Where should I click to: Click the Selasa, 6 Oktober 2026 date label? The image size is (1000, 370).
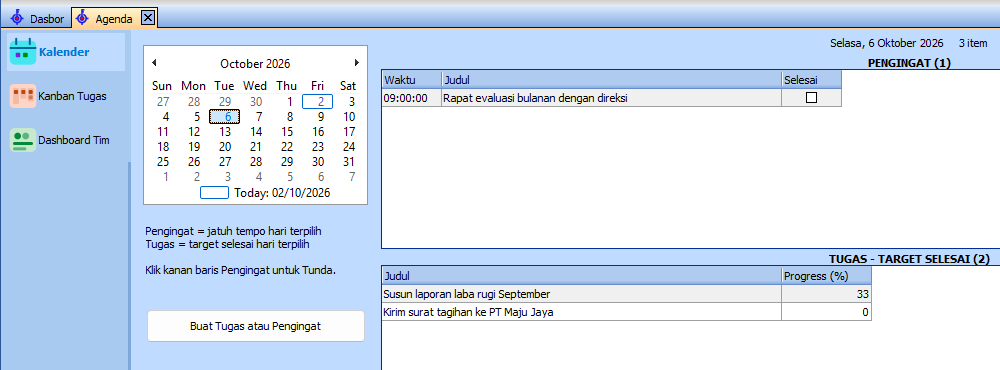coord(886,43)
